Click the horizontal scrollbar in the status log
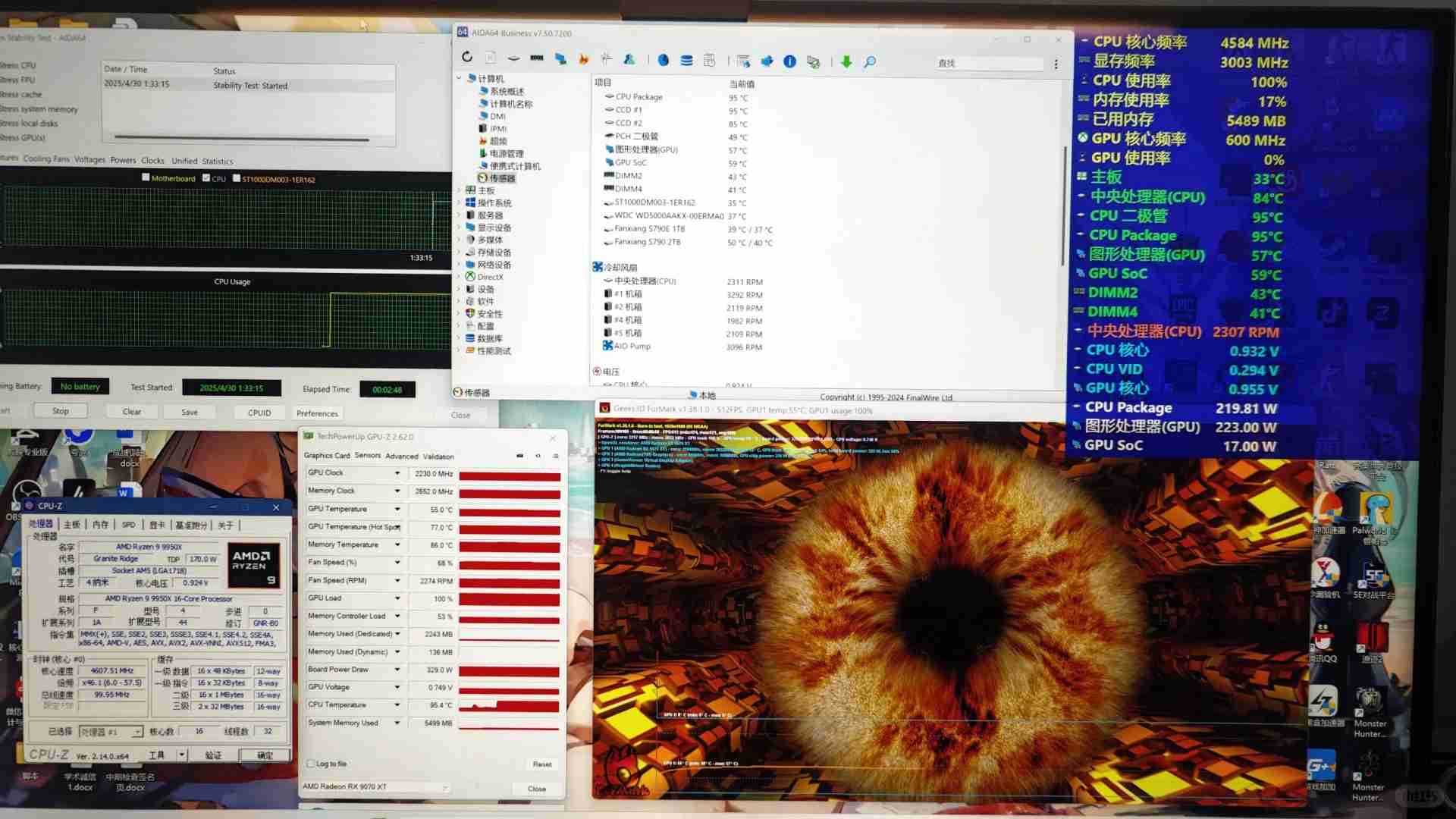Image resolution: width=1456 pixels, height=819 pixels. pos(241,138)
